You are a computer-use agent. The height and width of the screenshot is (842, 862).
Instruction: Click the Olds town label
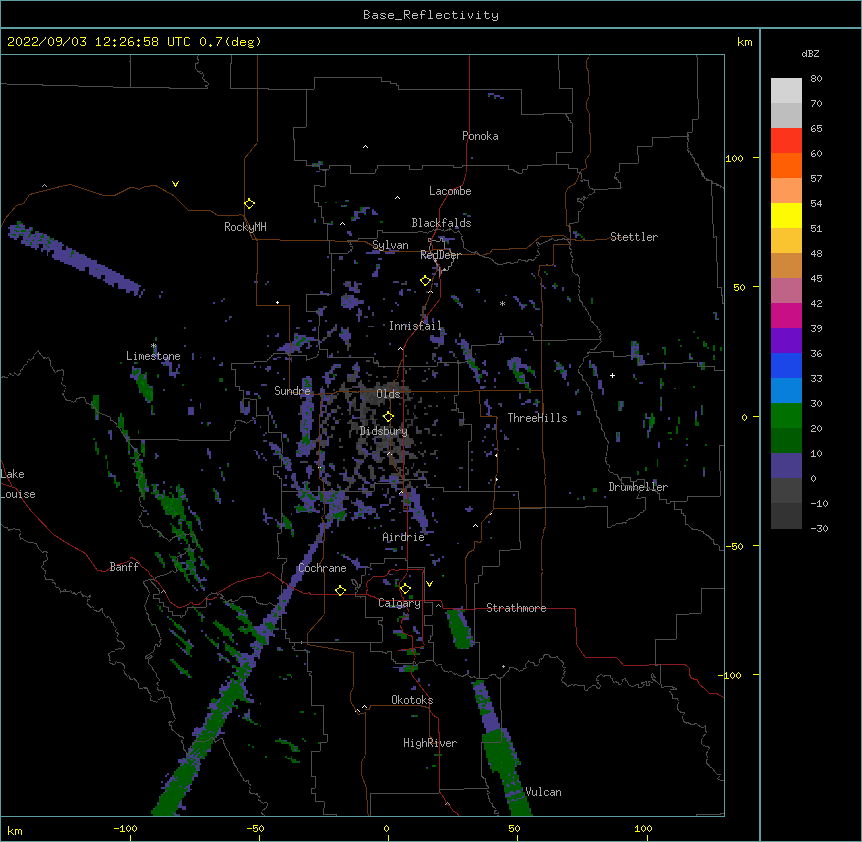click(x=388, y=394)
